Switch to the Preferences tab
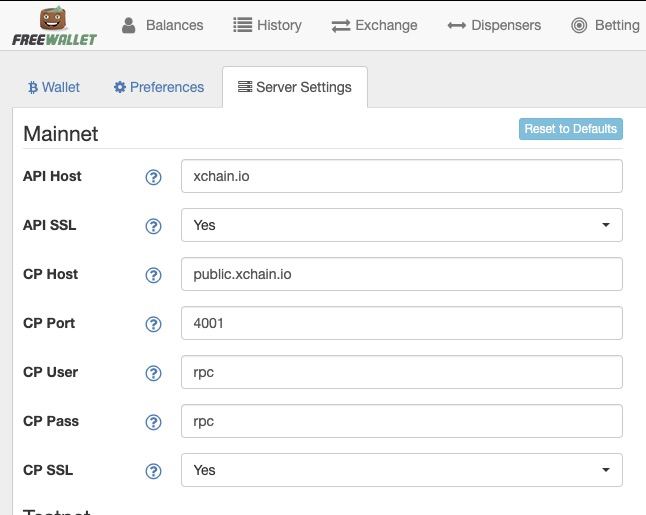 (159, 87)
